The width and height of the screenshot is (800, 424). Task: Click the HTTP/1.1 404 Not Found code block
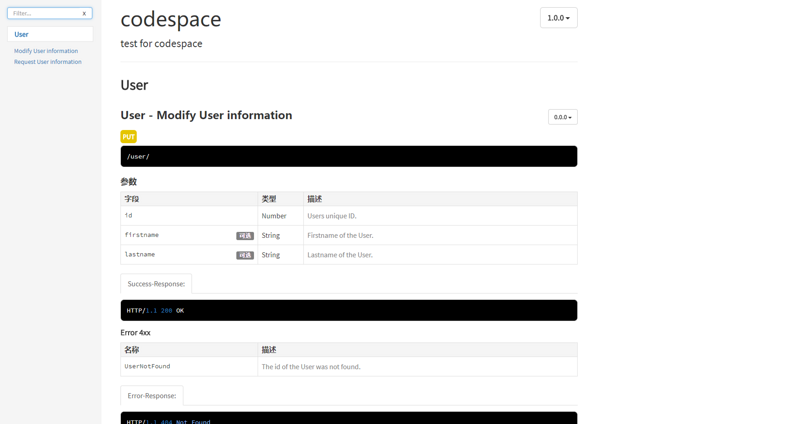click(349, 418)
